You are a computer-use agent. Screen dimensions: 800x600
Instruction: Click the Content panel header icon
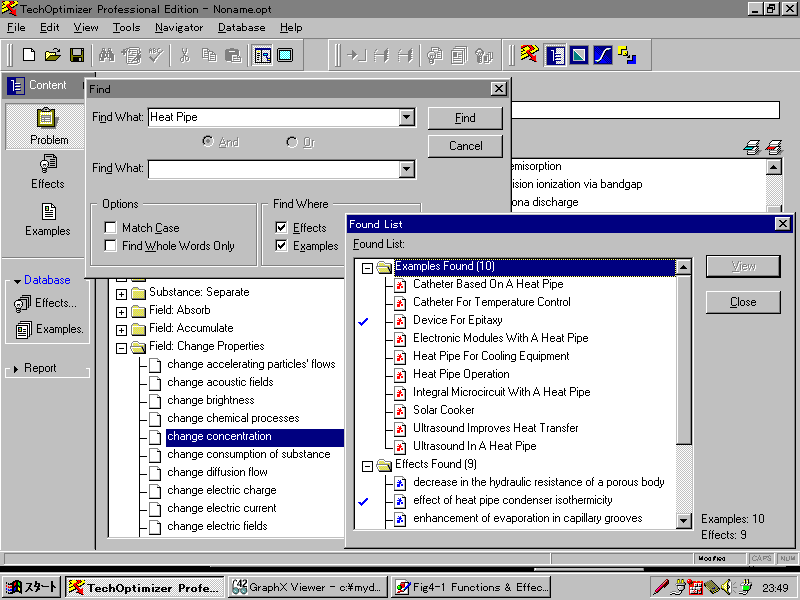(16, 85)
